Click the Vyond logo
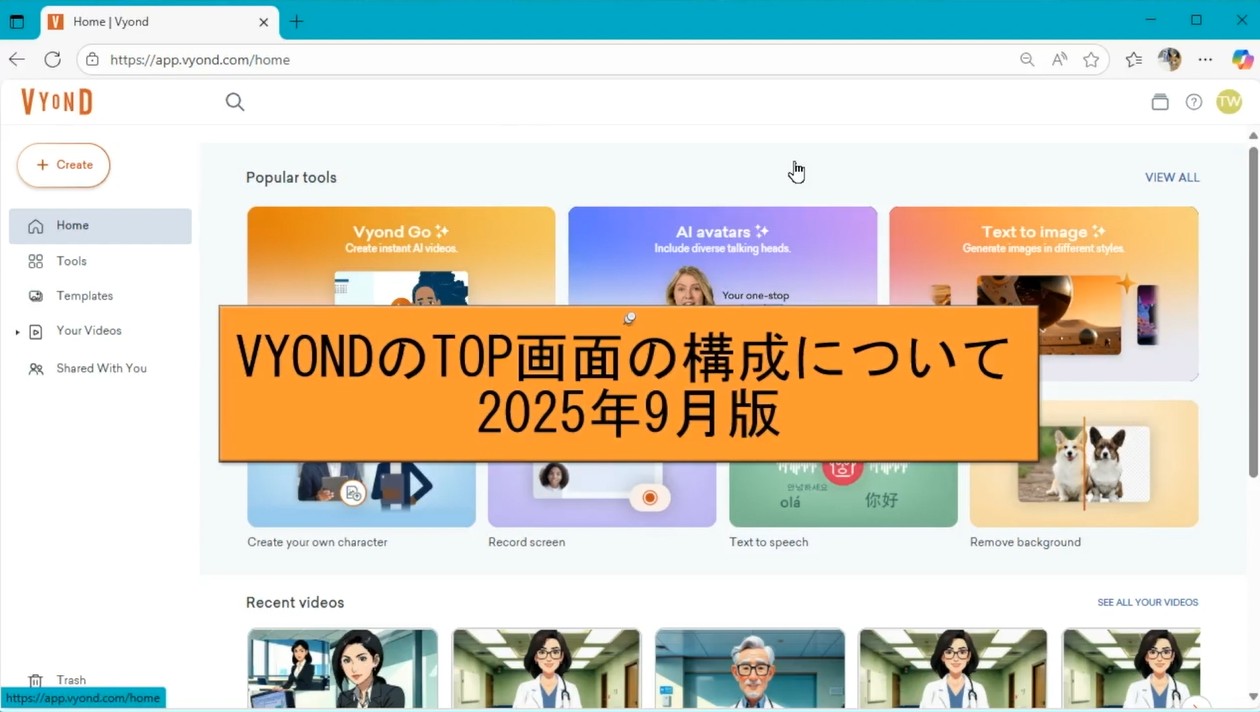This screenshot has width=1260, height=712. pyautogui.click(x=57, y=102)
